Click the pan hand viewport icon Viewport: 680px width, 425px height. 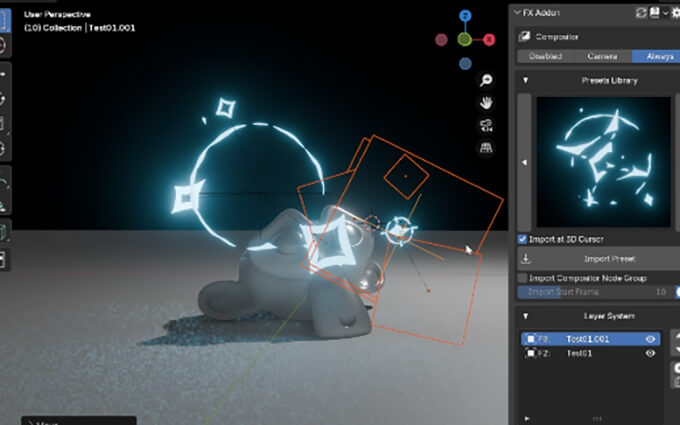(x=486, y=103)
